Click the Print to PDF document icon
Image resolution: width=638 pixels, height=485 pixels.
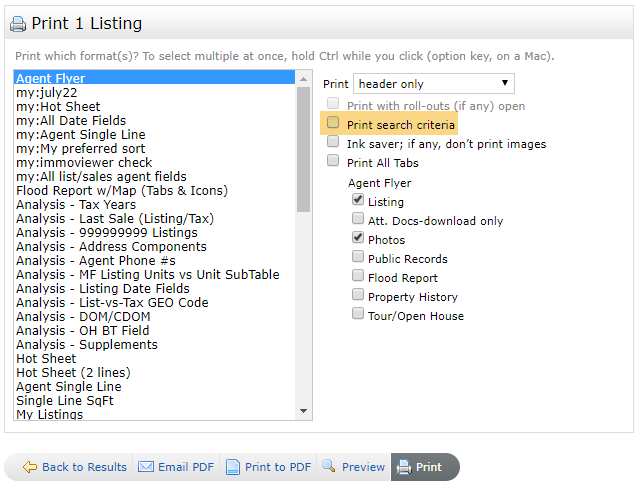[232, 467]
